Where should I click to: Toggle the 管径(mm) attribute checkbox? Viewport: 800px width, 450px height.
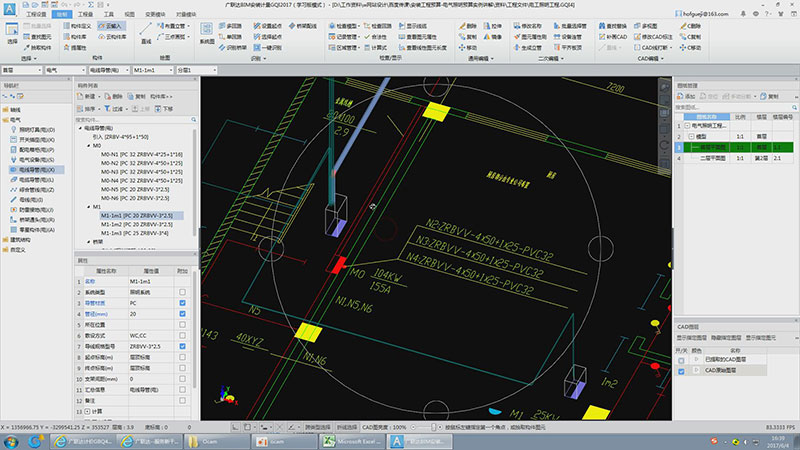point(181,314)
